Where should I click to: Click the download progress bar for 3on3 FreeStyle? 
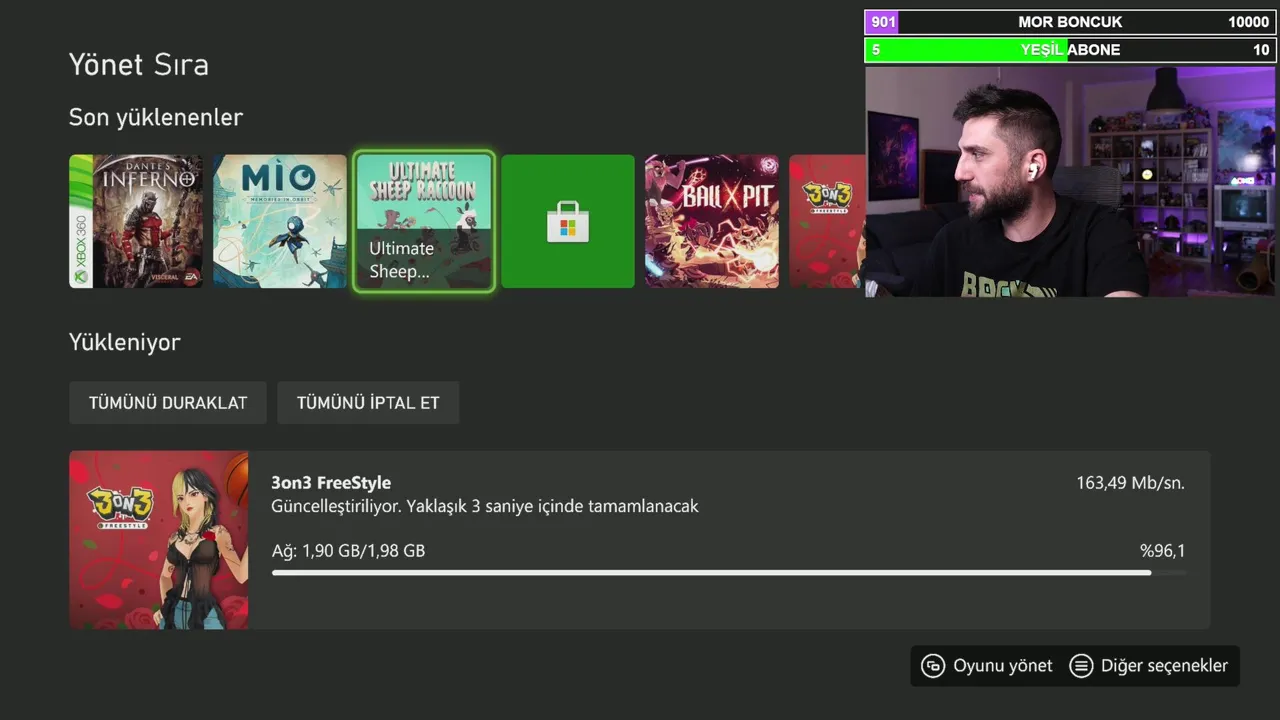pos(728,573)
